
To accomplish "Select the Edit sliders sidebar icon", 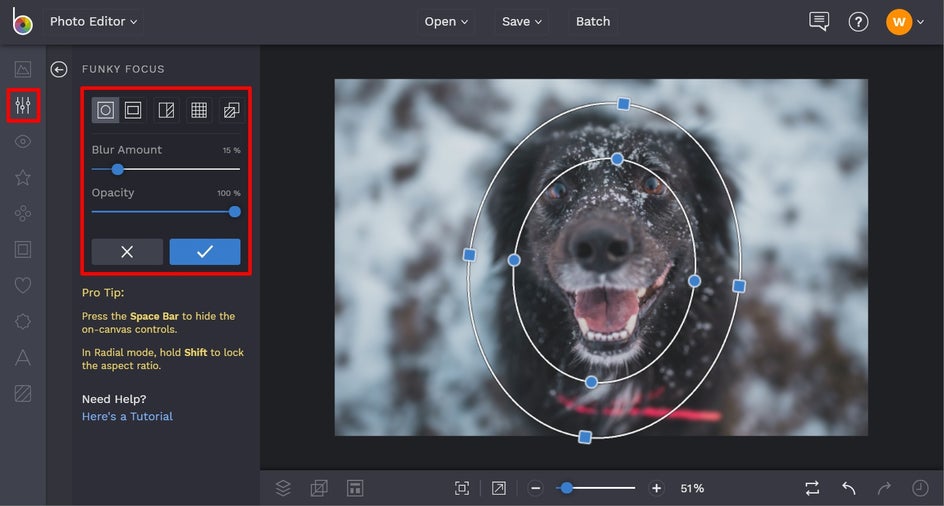I will [23, 105].
